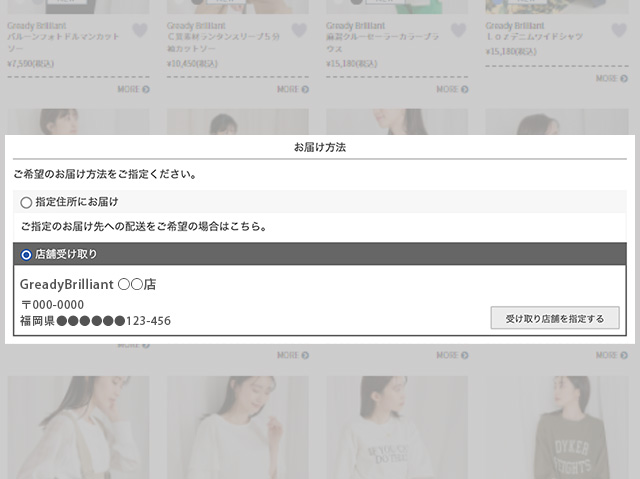Favorite the ¥10,450 cut-and-sew with the heart

(299, 30)
